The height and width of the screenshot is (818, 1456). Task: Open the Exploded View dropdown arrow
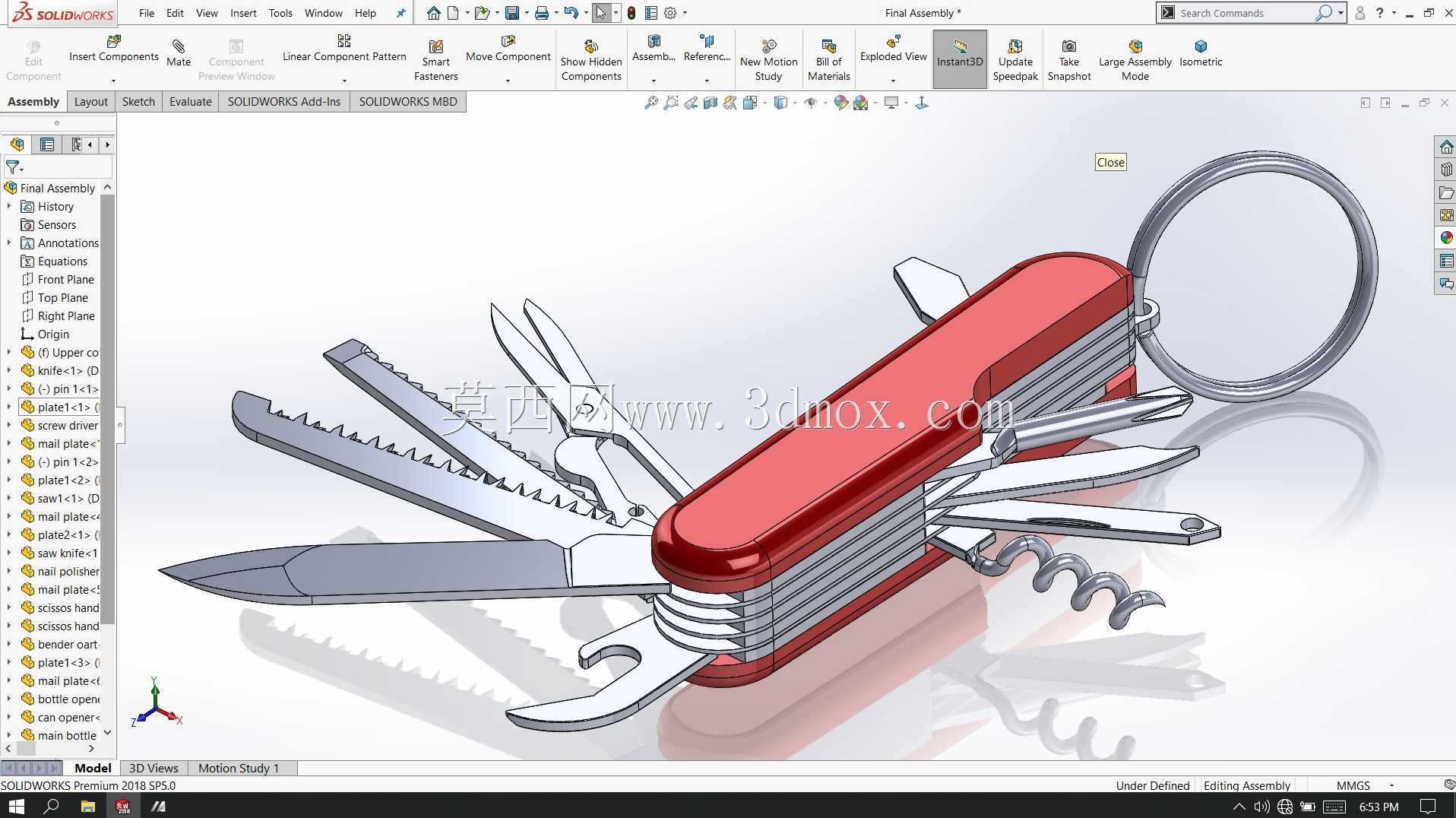893,81
